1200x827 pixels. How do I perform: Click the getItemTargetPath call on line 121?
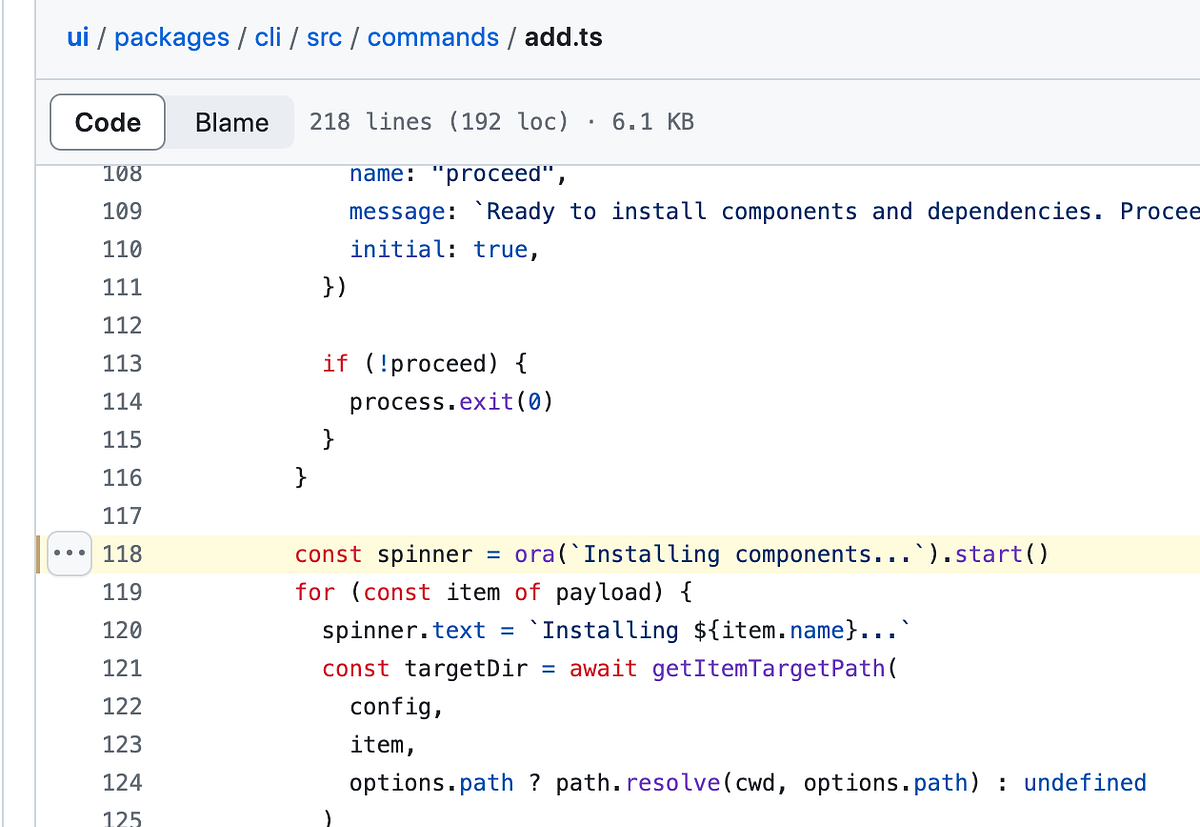coord(768,668)
